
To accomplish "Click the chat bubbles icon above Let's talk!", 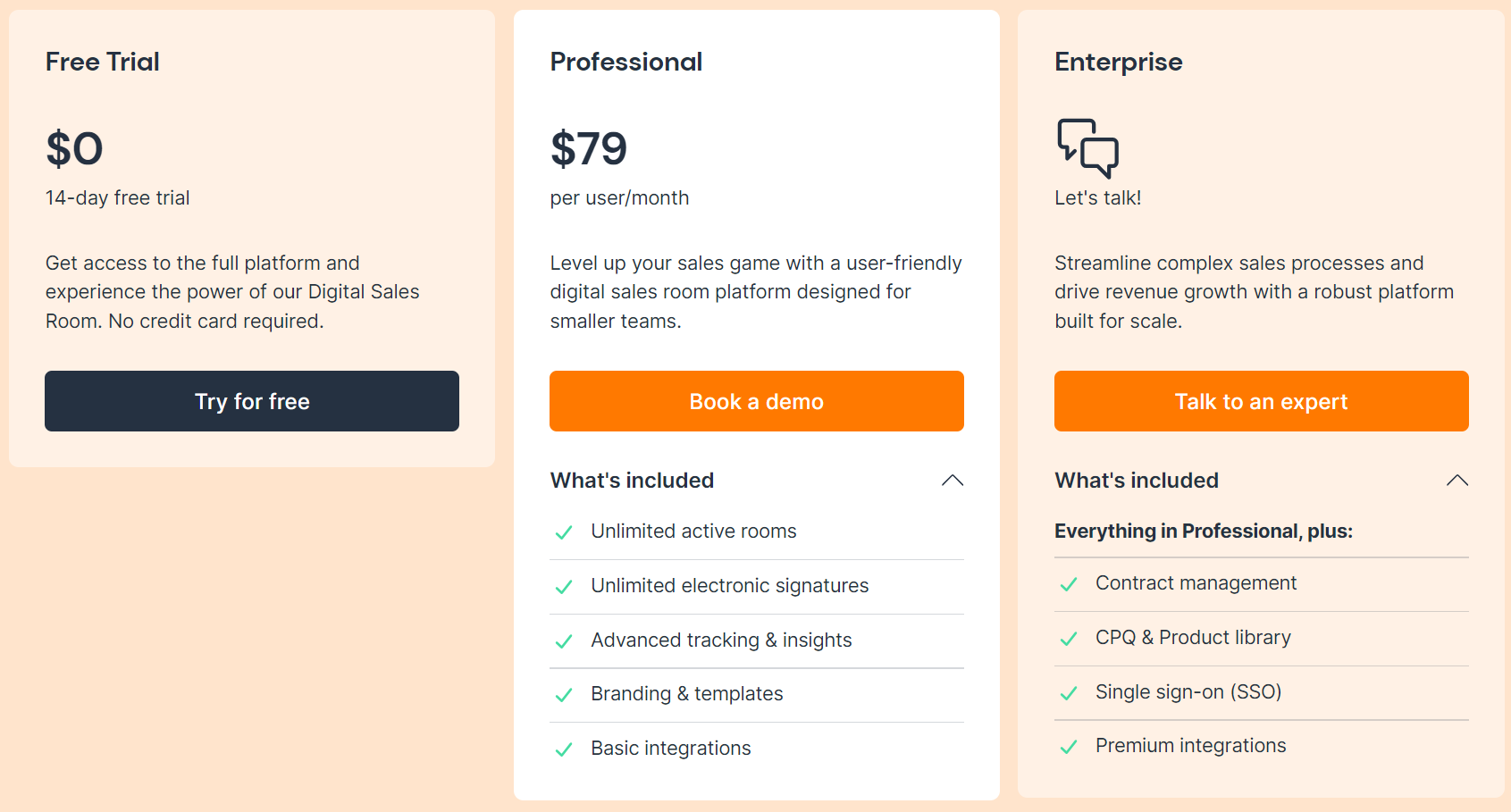I will click(1086, 146).
